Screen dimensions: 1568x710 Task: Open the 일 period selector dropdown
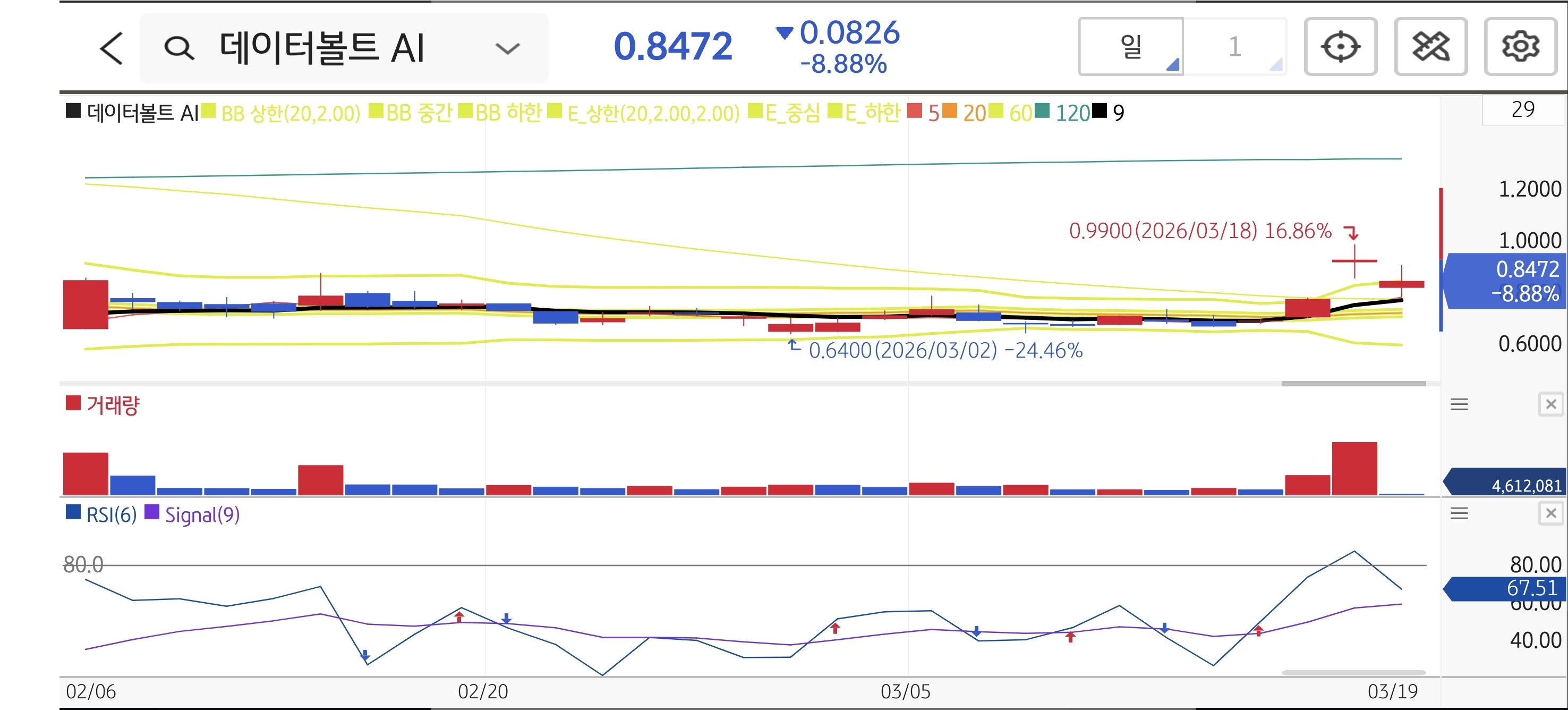tap(1131, 47)
